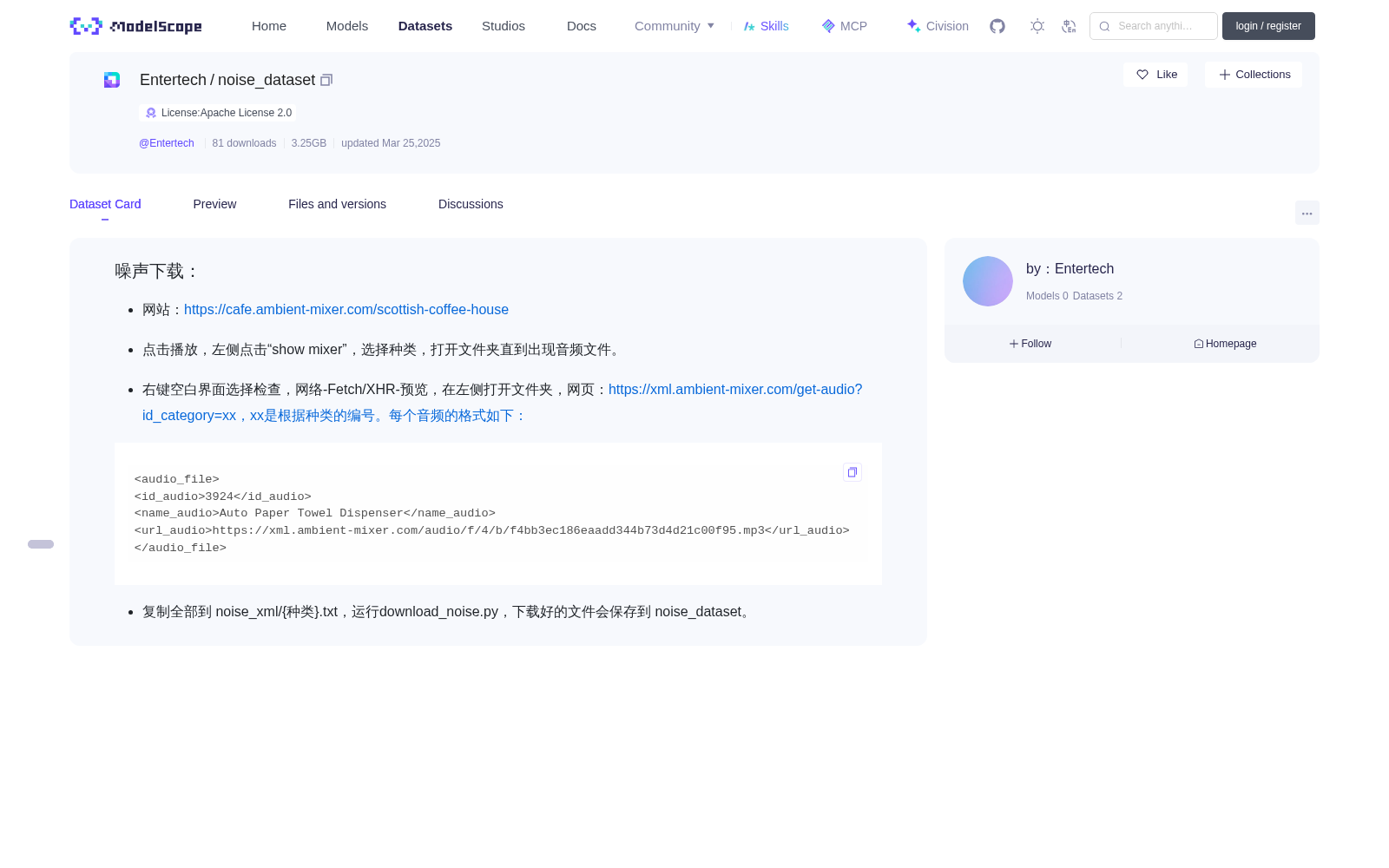Open the Entertech gradient avatar

[x=988, y=281]
